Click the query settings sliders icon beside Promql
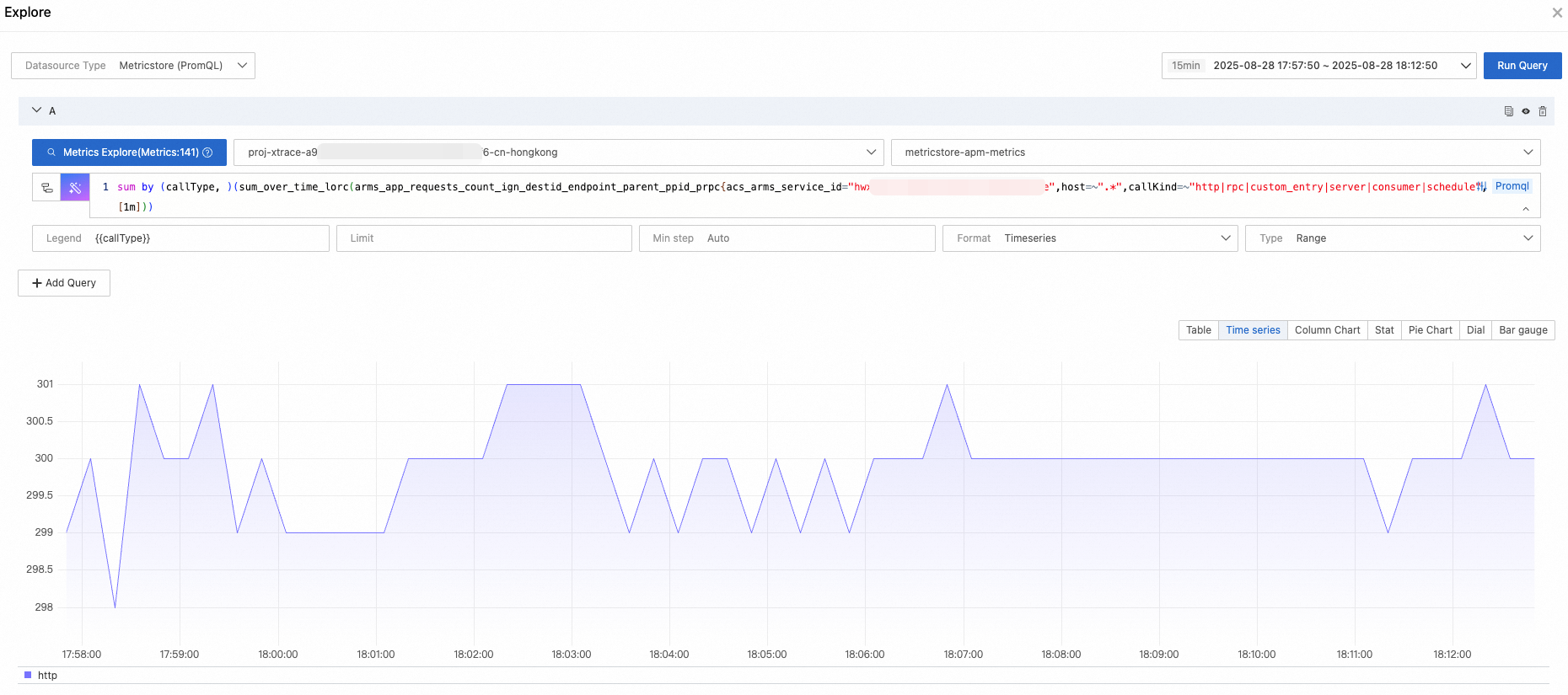 (x=1481, y=187)
